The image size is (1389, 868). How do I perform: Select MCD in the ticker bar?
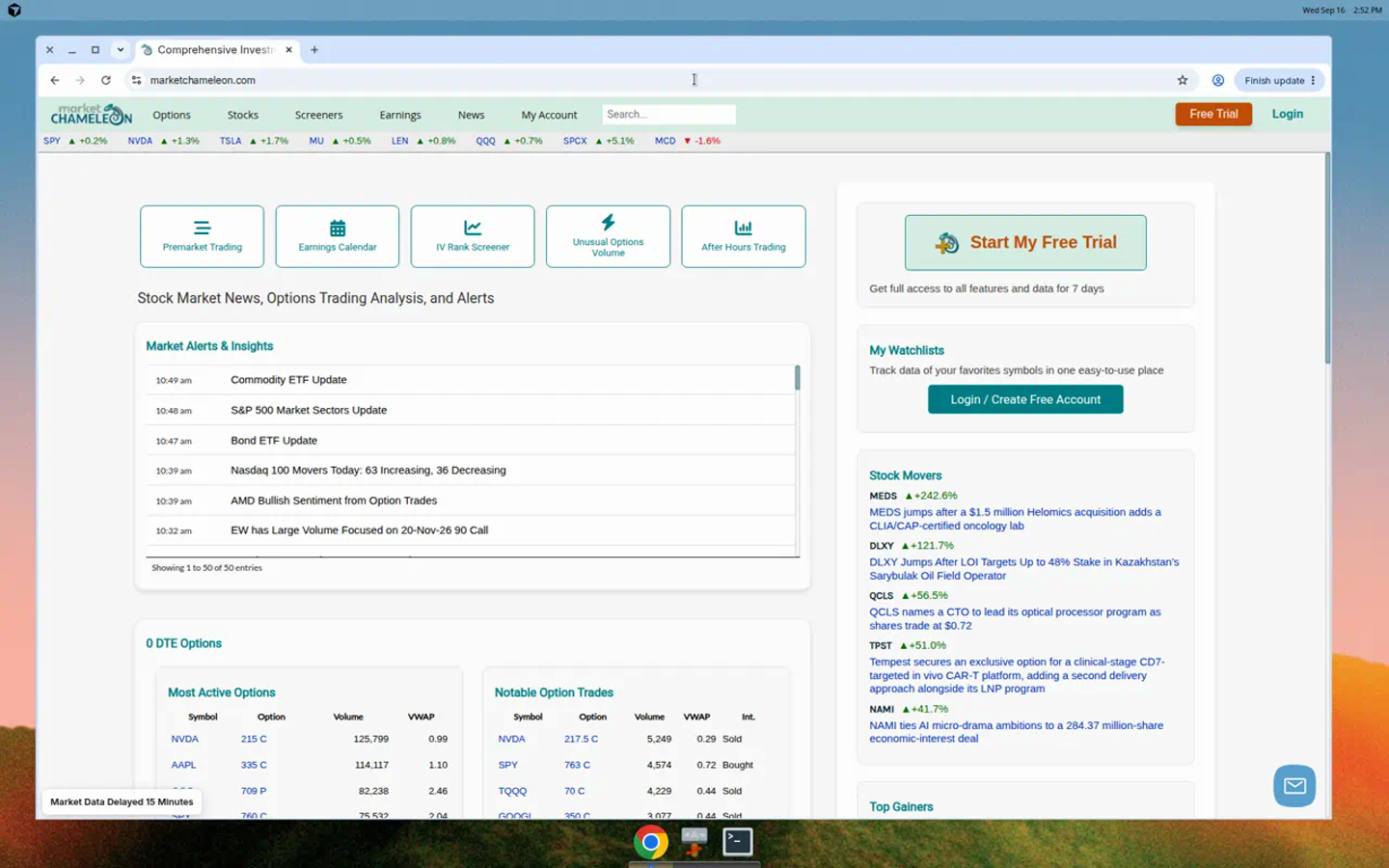point(666,141)
